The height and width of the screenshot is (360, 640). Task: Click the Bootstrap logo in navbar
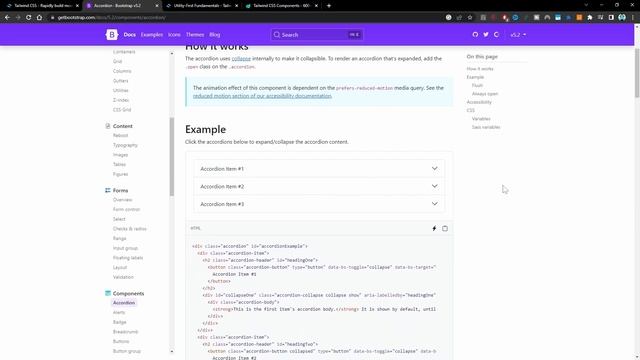[x=111, y=35]
